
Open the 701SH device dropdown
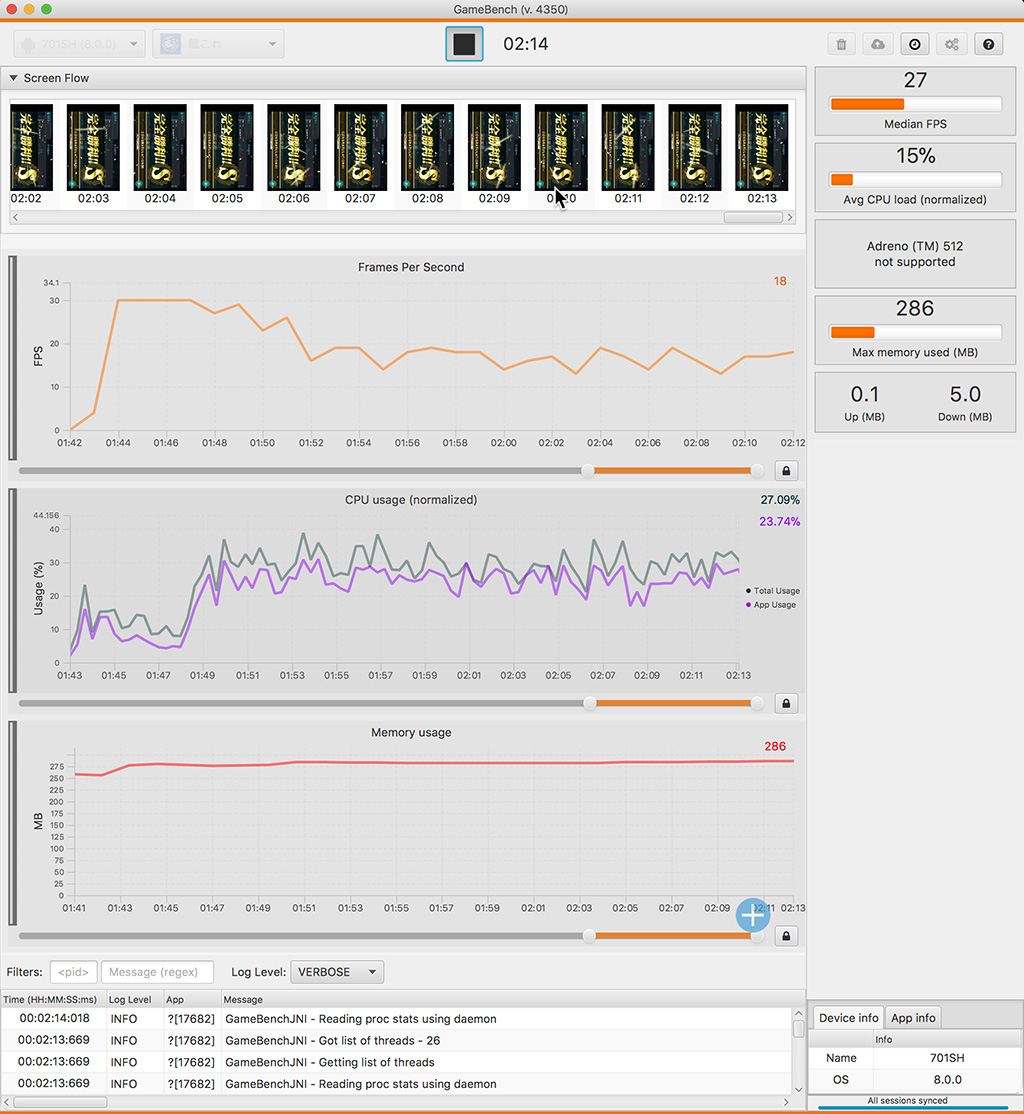pyautogui.click(x=80, y=44)
